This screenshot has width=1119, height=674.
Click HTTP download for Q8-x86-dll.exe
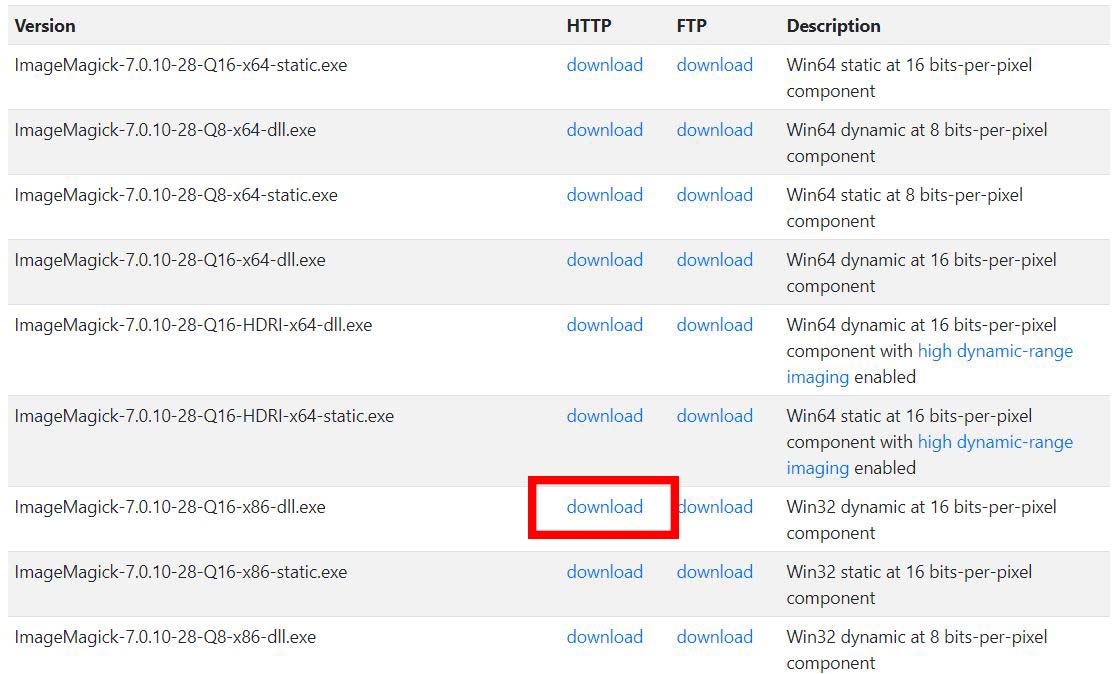tap(604, 637)
